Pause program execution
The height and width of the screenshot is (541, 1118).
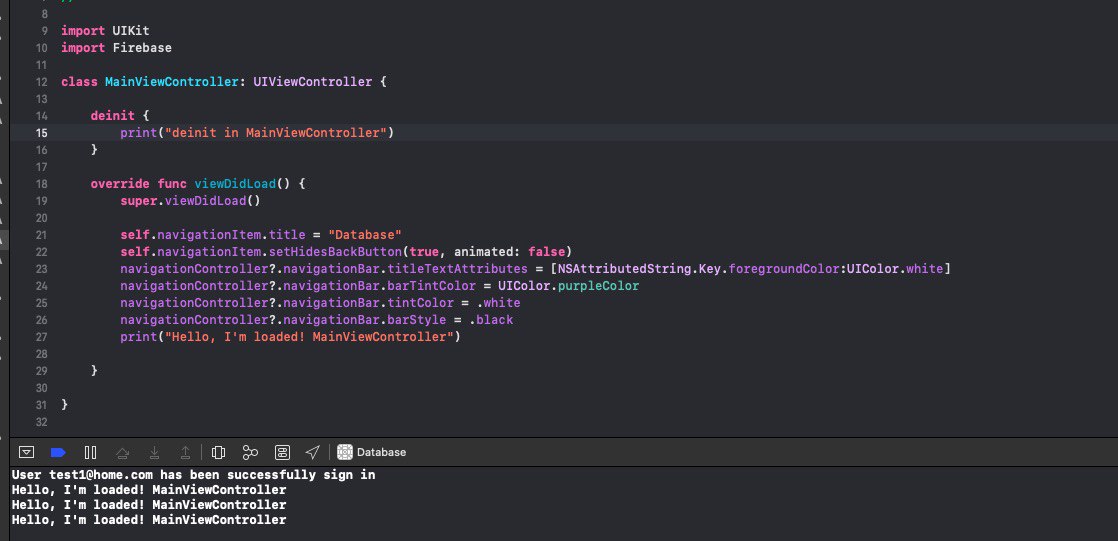coord(91,452)
